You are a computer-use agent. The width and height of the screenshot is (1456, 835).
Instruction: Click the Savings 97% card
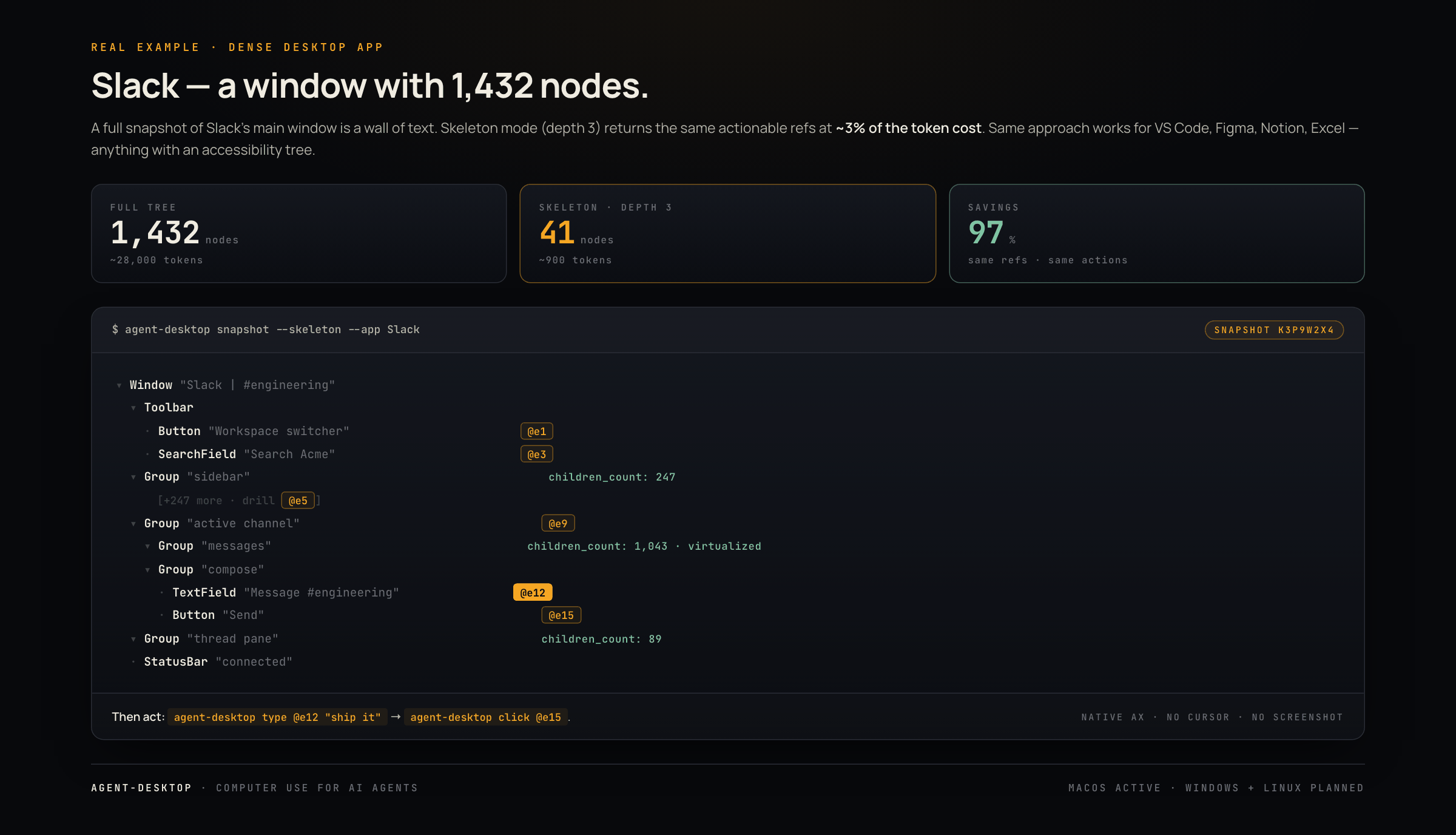[x=1157, y=234]
